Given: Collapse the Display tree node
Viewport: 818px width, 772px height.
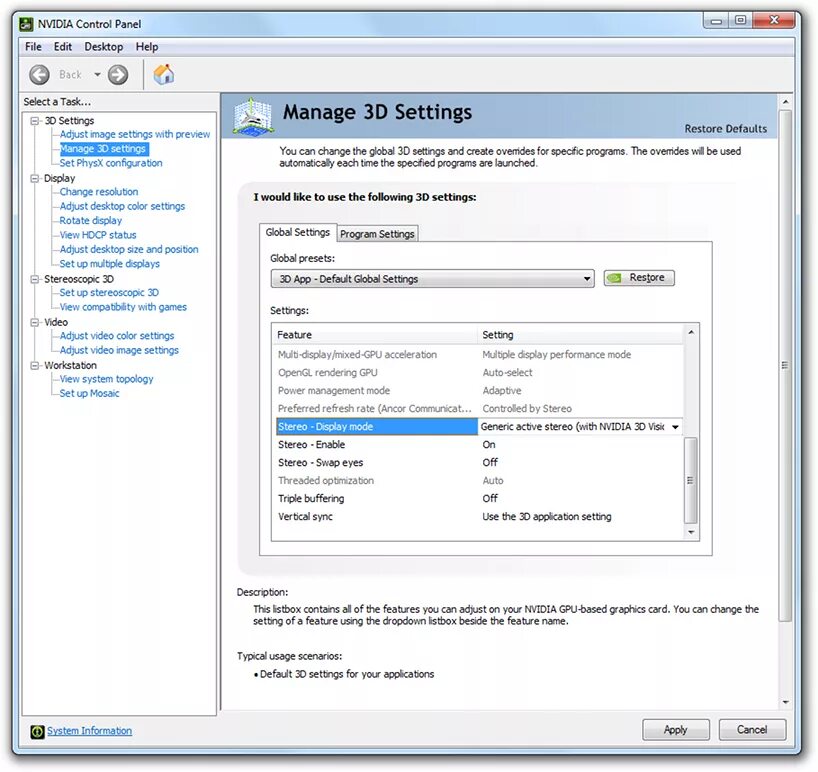Looking at the screenshot, I should coord(35,178).
